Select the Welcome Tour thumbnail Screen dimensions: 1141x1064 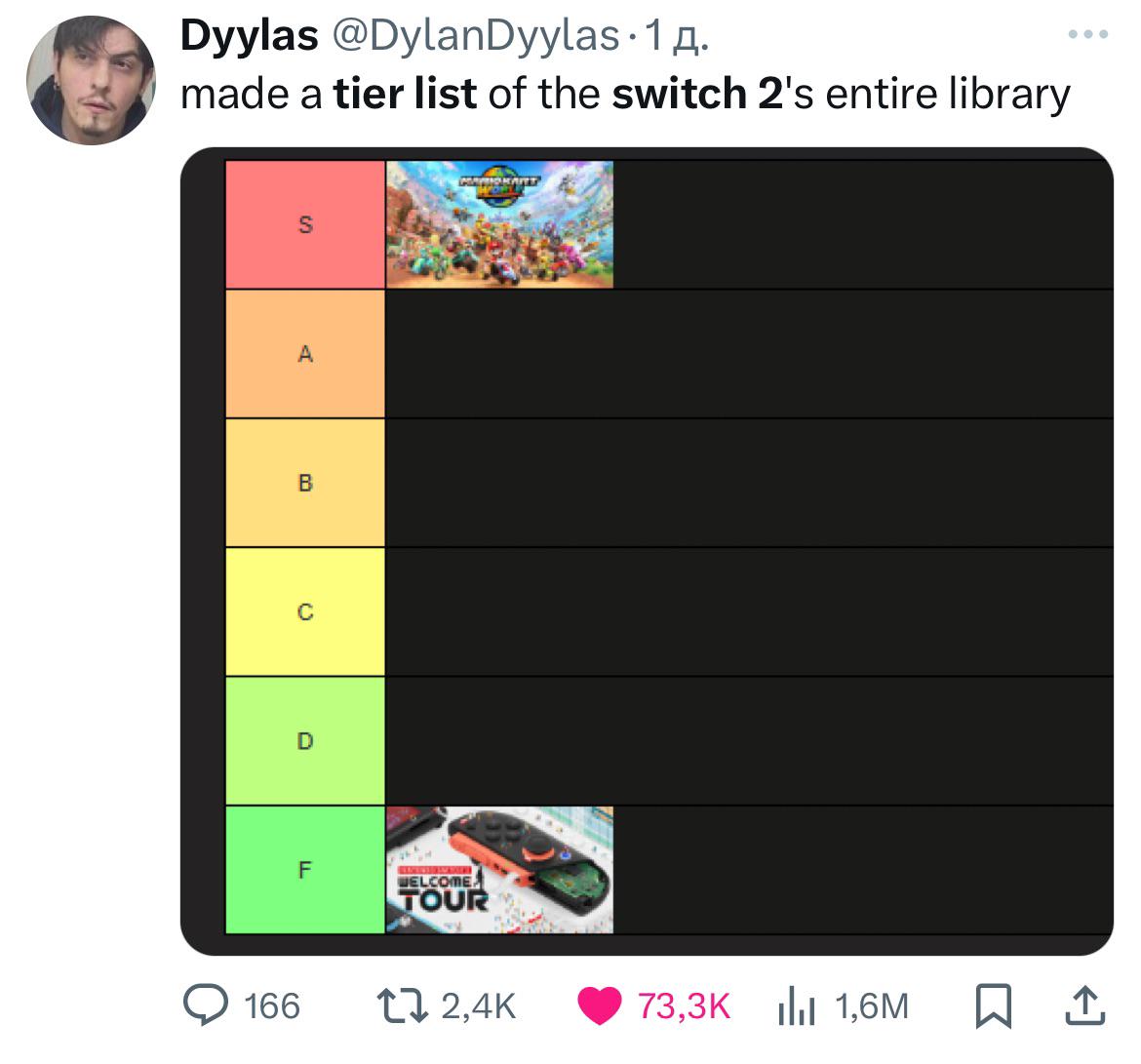[500, 870]
